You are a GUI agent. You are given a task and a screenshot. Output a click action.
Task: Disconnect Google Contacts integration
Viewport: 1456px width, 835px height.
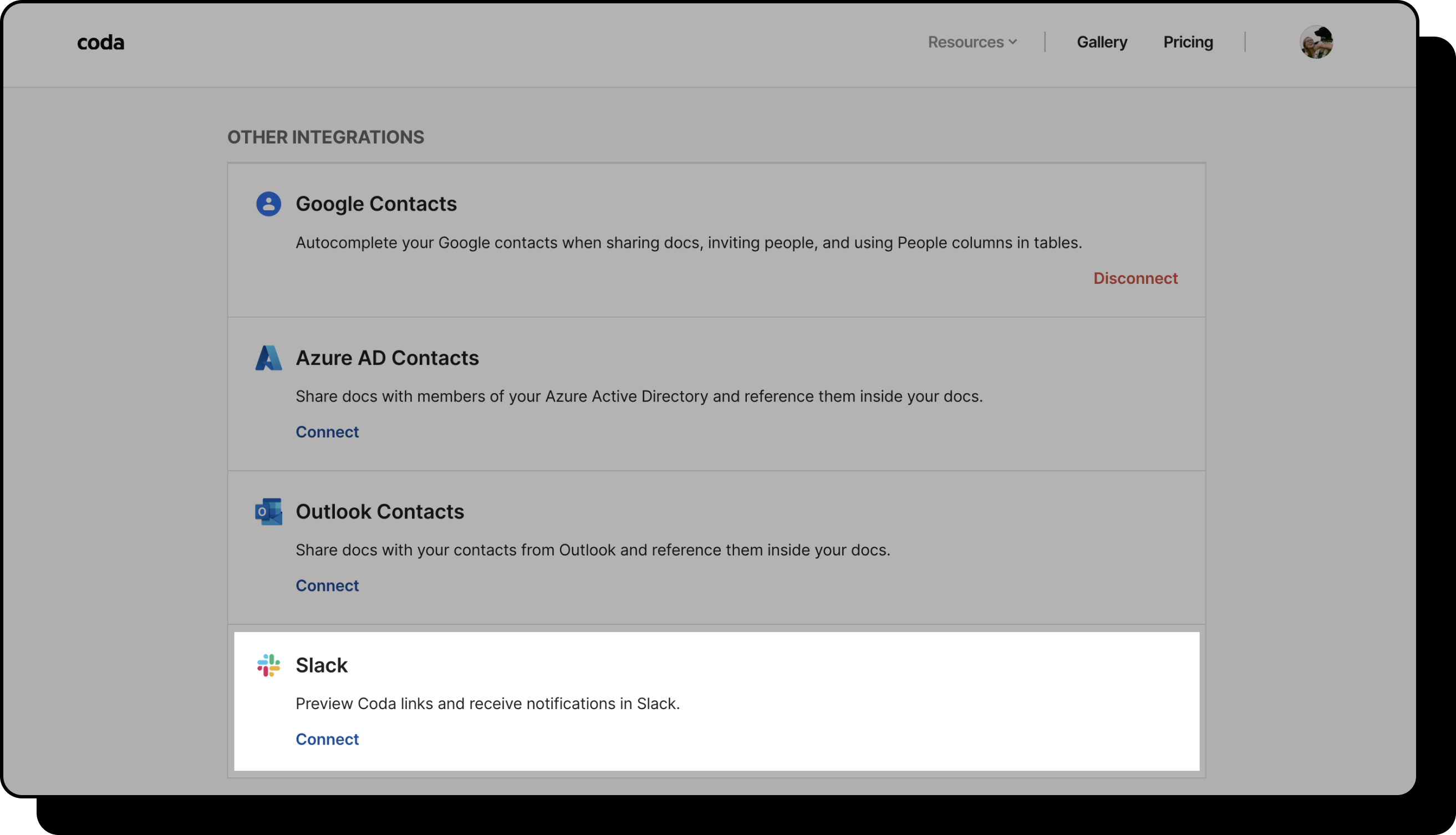pyautogui.click(x=1135, y=278)
